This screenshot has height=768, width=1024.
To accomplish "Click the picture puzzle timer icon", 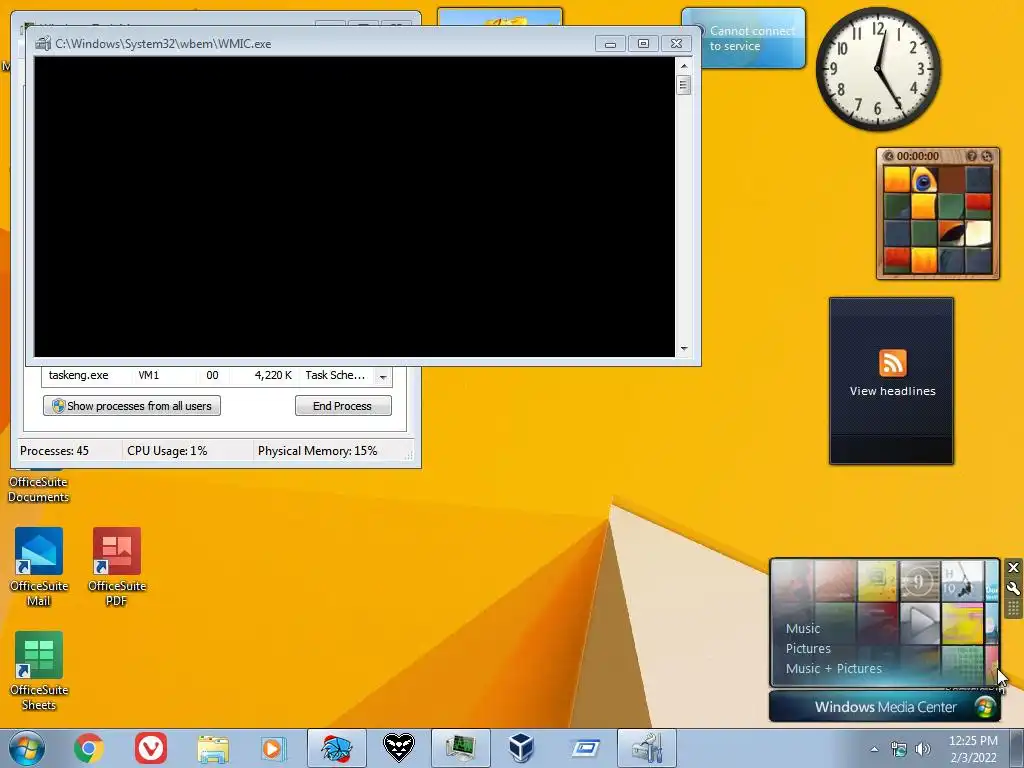I will pyautogui.click(x=888, y=156).
